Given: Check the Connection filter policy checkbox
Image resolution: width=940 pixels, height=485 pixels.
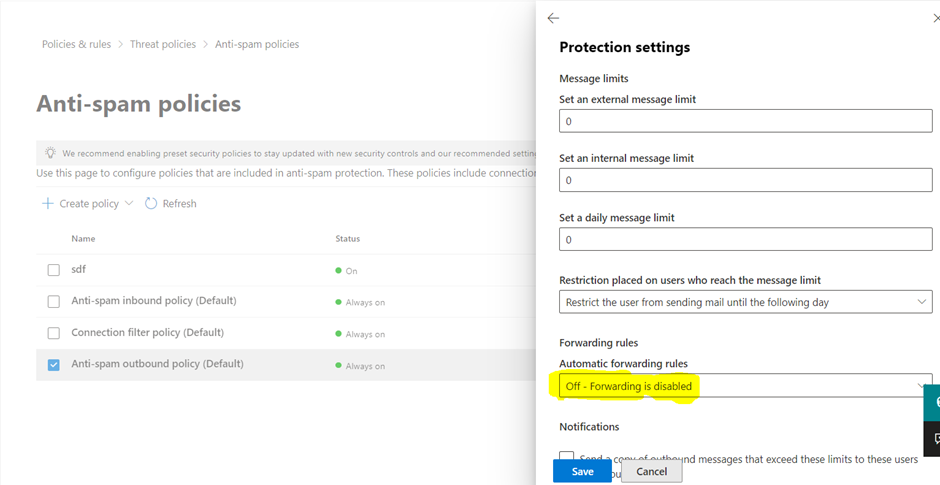Looking at the screenshot, I should pyautogui.click(x=53, y=333).
